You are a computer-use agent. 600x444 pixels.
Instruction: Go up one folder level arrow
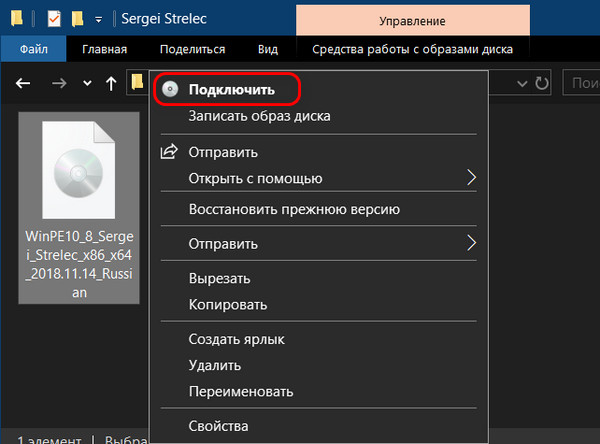[x=111, y=83]
